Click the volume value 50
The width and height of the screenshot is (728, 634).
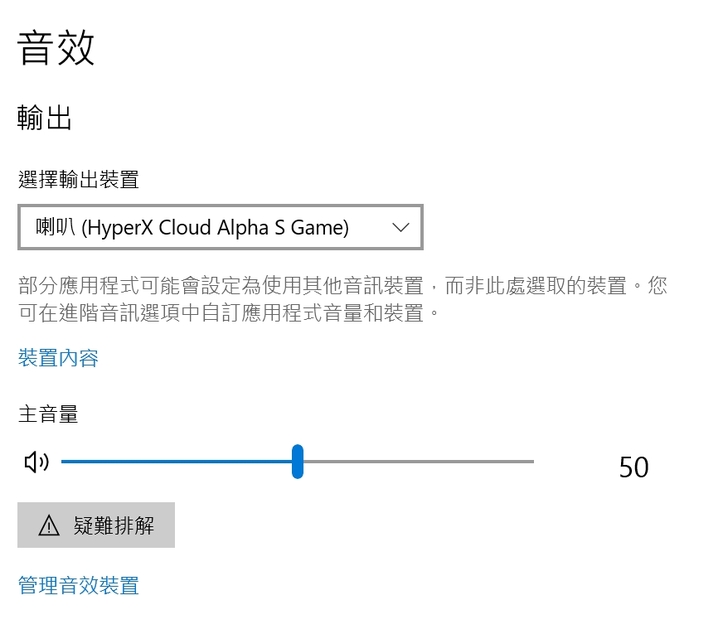633,467
